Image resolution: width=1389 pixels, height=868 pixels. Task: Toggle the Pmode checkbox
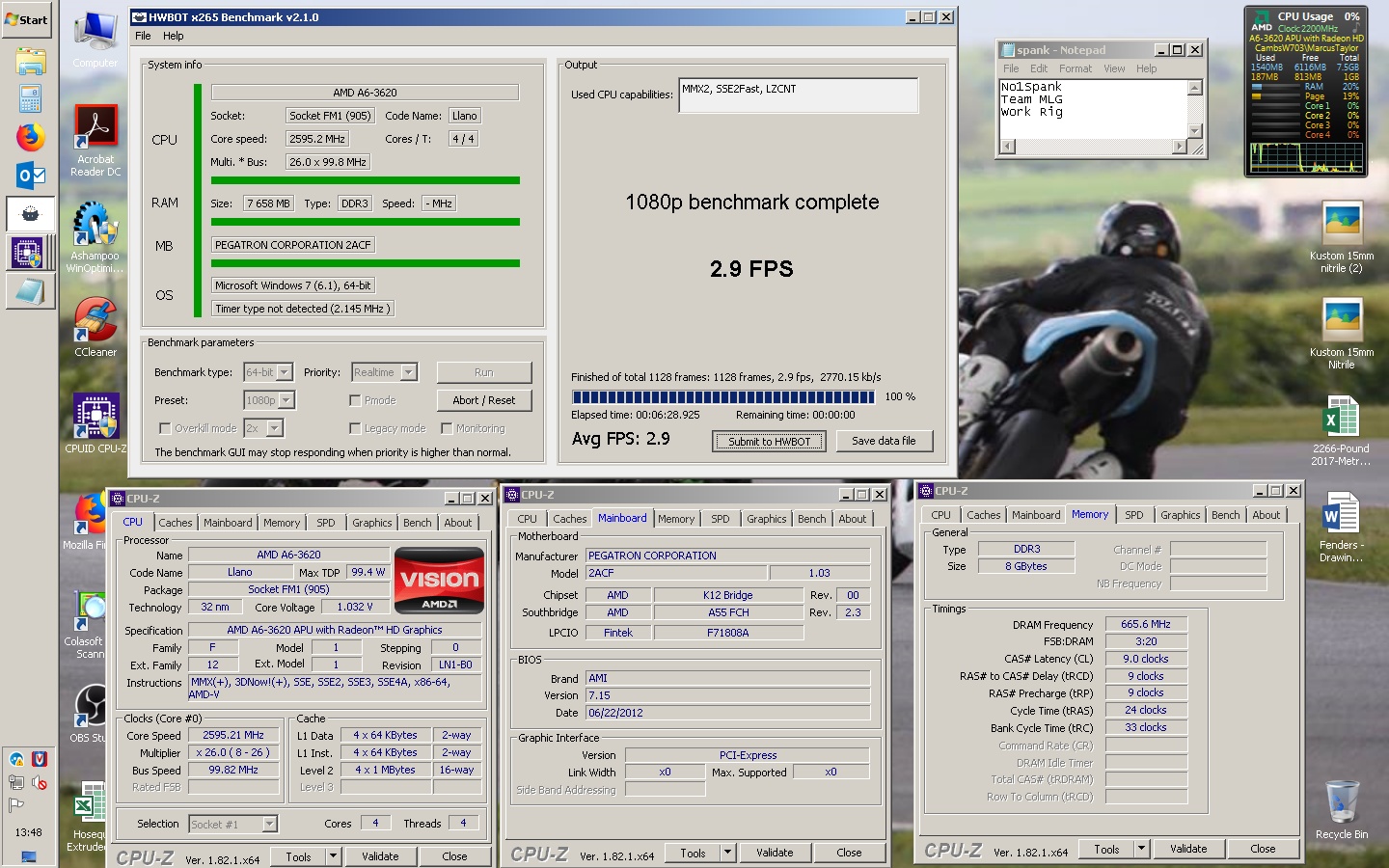point(355,400)
